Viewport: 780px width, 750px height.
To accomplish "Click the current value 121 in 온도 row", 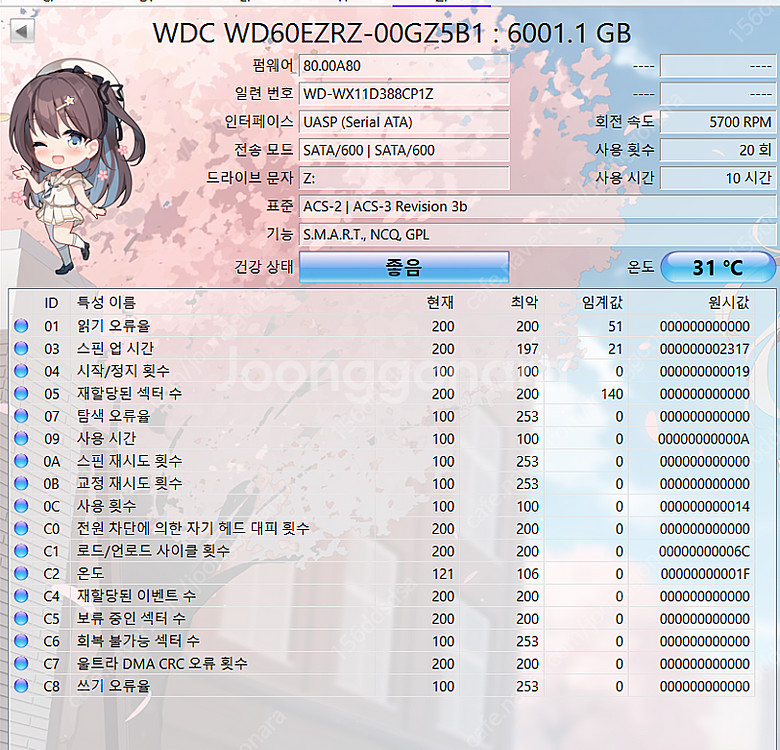I will [443, 574].
